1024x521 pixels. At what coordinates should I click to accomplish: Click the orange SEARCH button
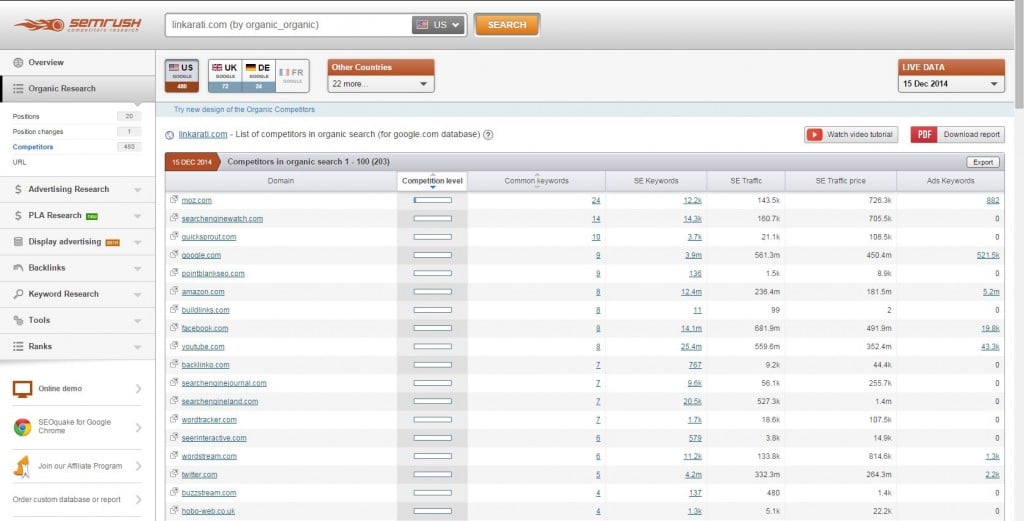507,25
